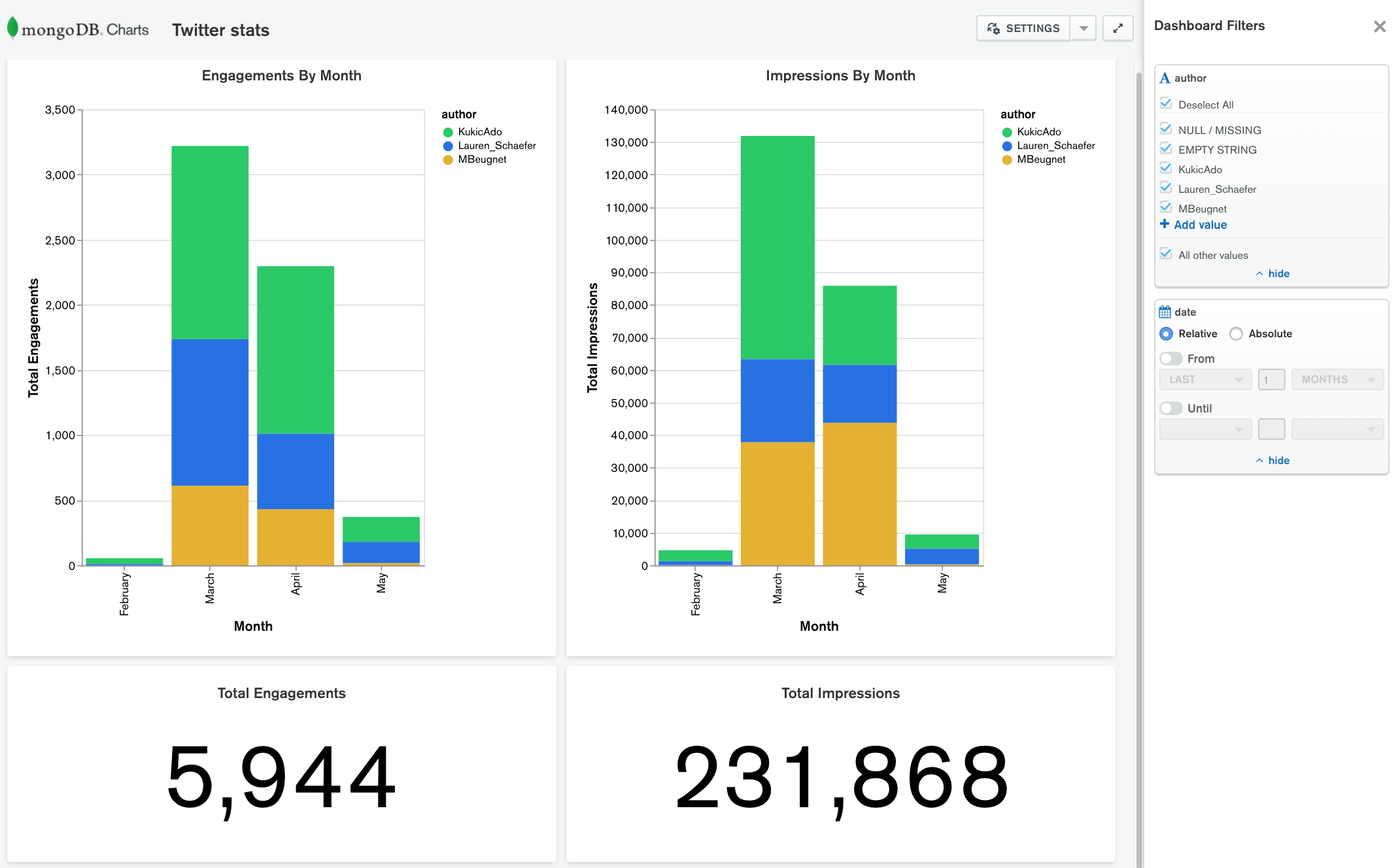Click the date calendar icon
This screenshot has height=868, width=1398.
1165,312
